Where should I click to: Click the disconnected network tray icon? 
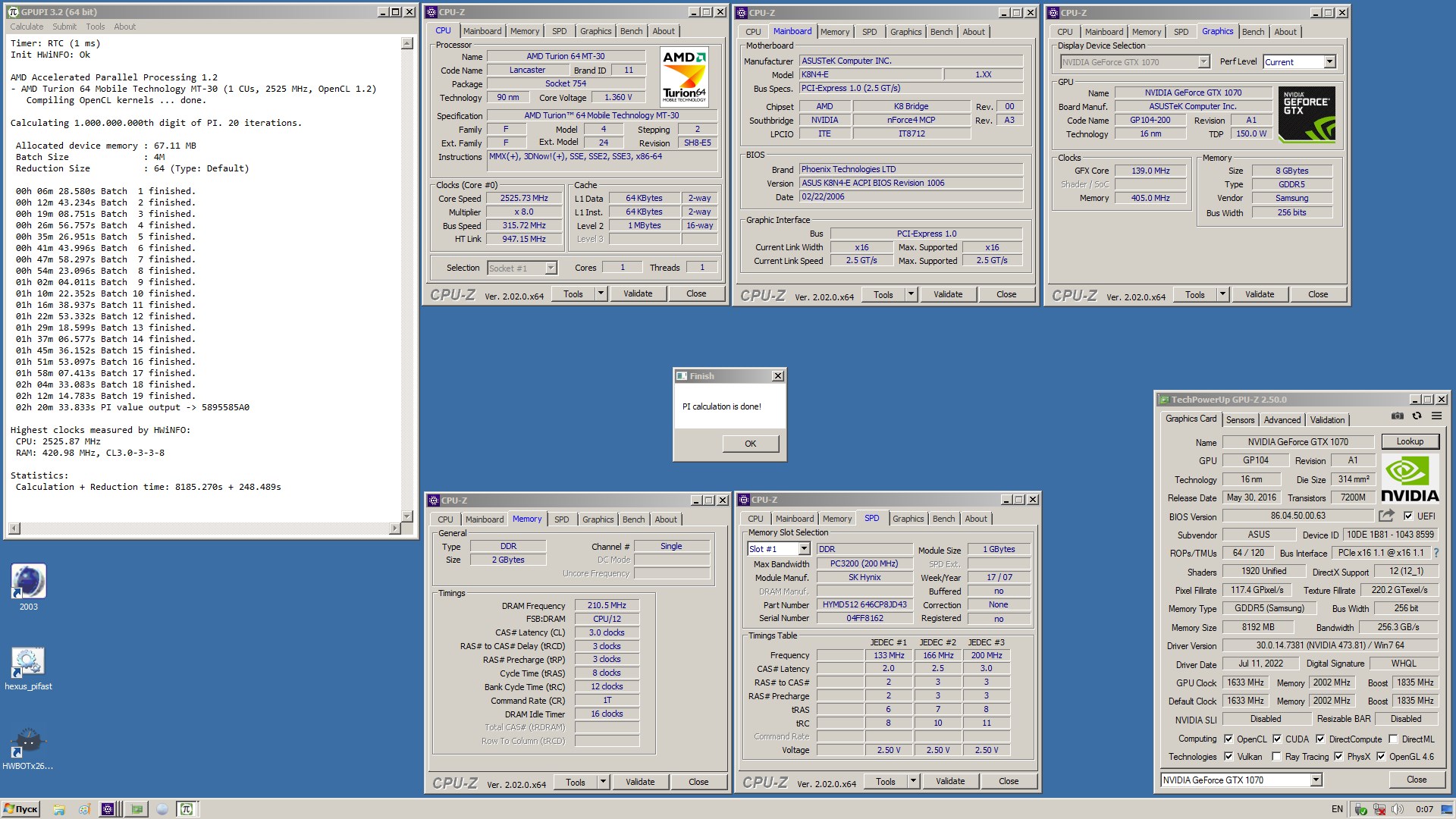click(1379, 809)
